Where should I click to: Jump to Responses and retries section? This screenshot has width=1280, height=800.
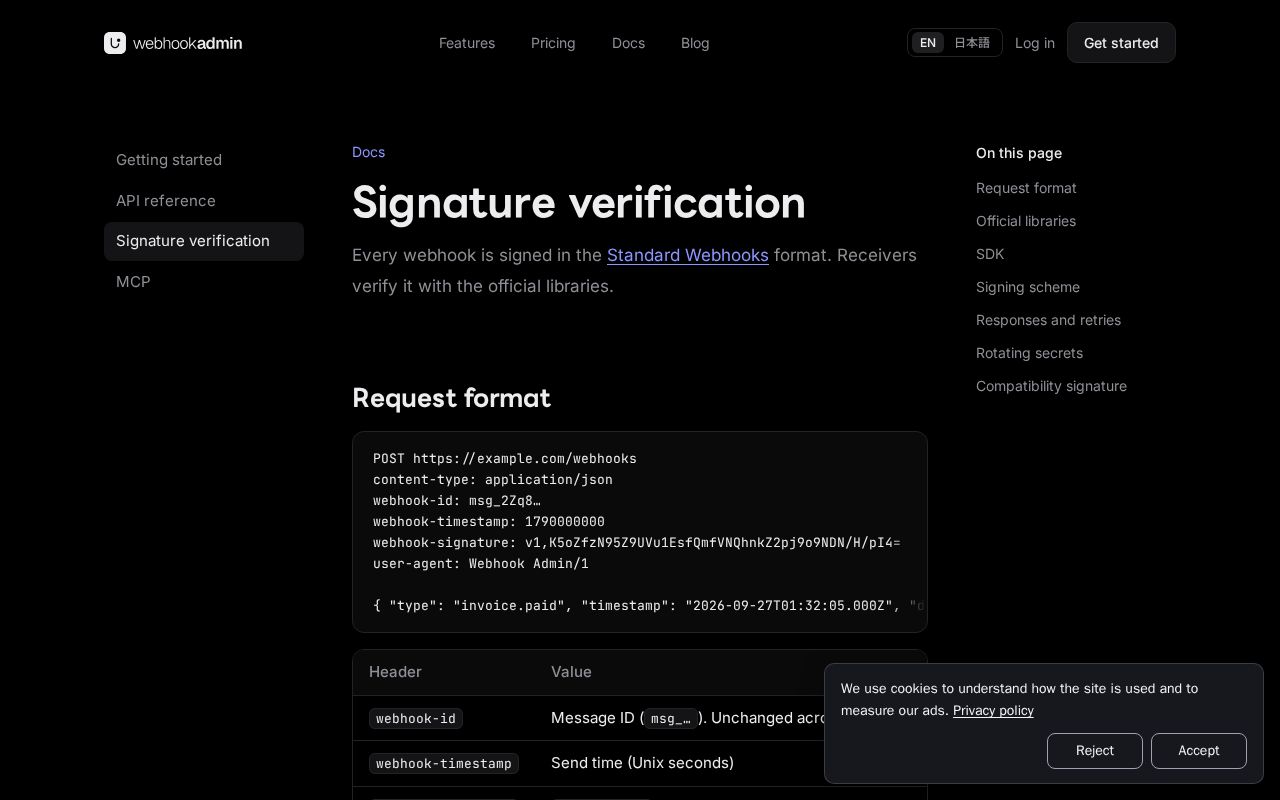click(x=1048, y=320)
